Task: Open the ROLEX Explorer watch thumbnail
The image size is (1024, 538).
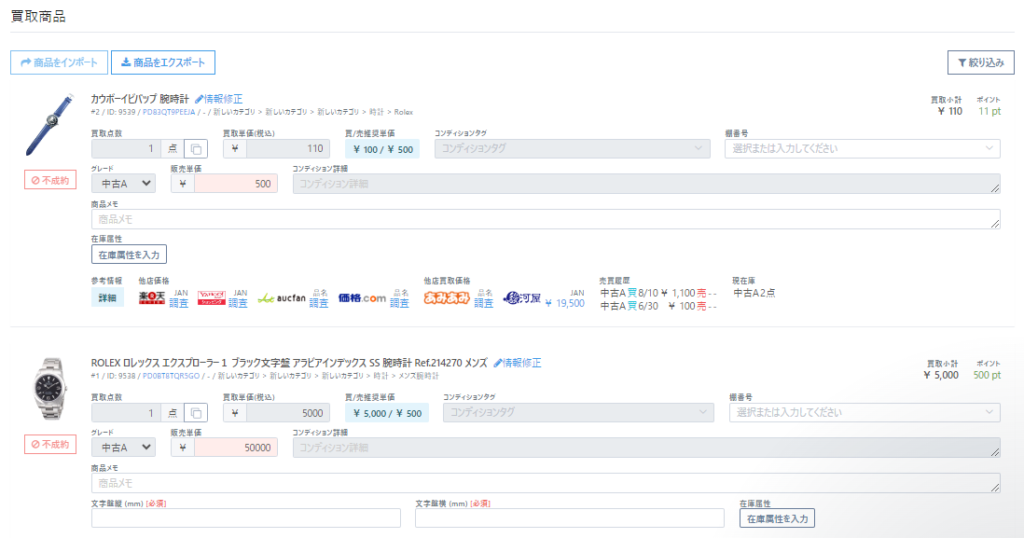Action: 50,389
